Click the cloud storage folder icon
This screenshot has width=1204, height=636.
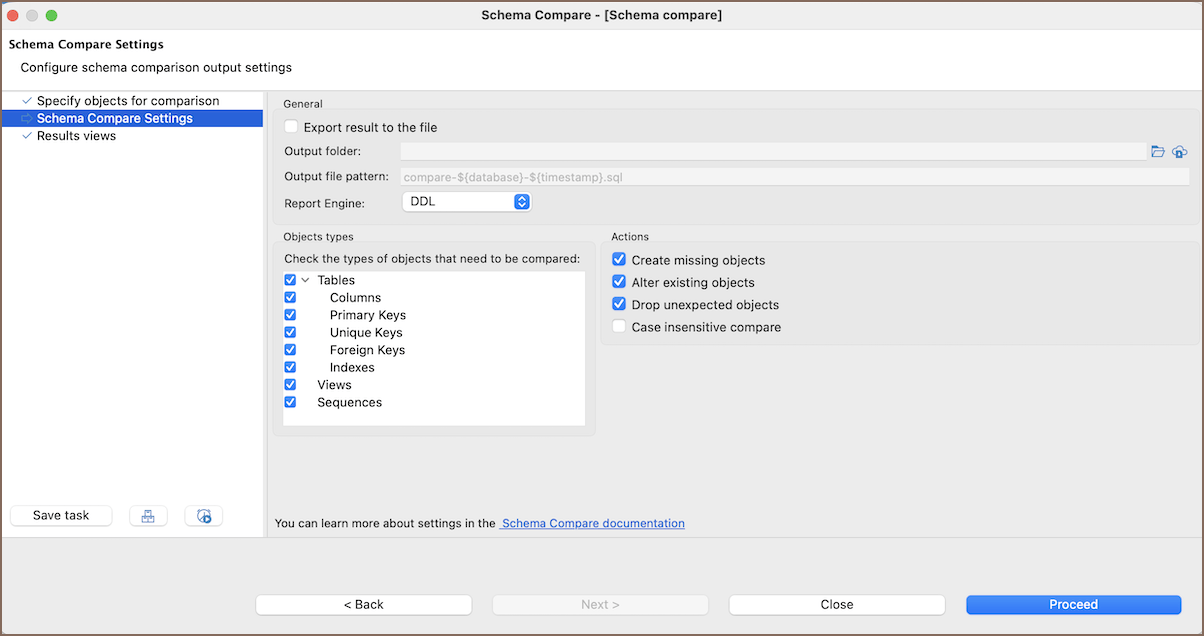(1179, 151)
